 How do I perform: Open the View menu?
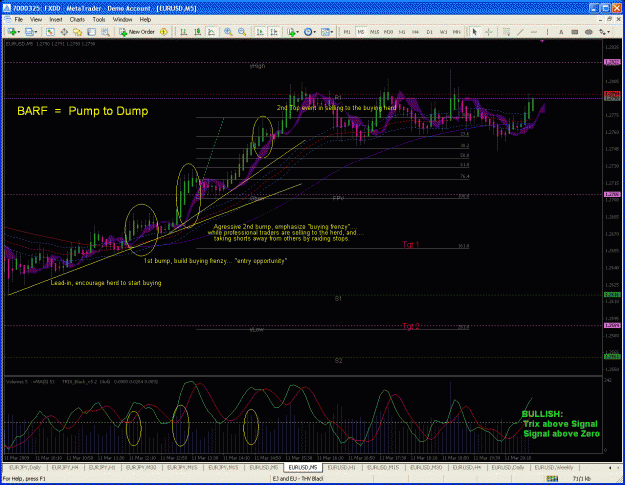(36, 19)
